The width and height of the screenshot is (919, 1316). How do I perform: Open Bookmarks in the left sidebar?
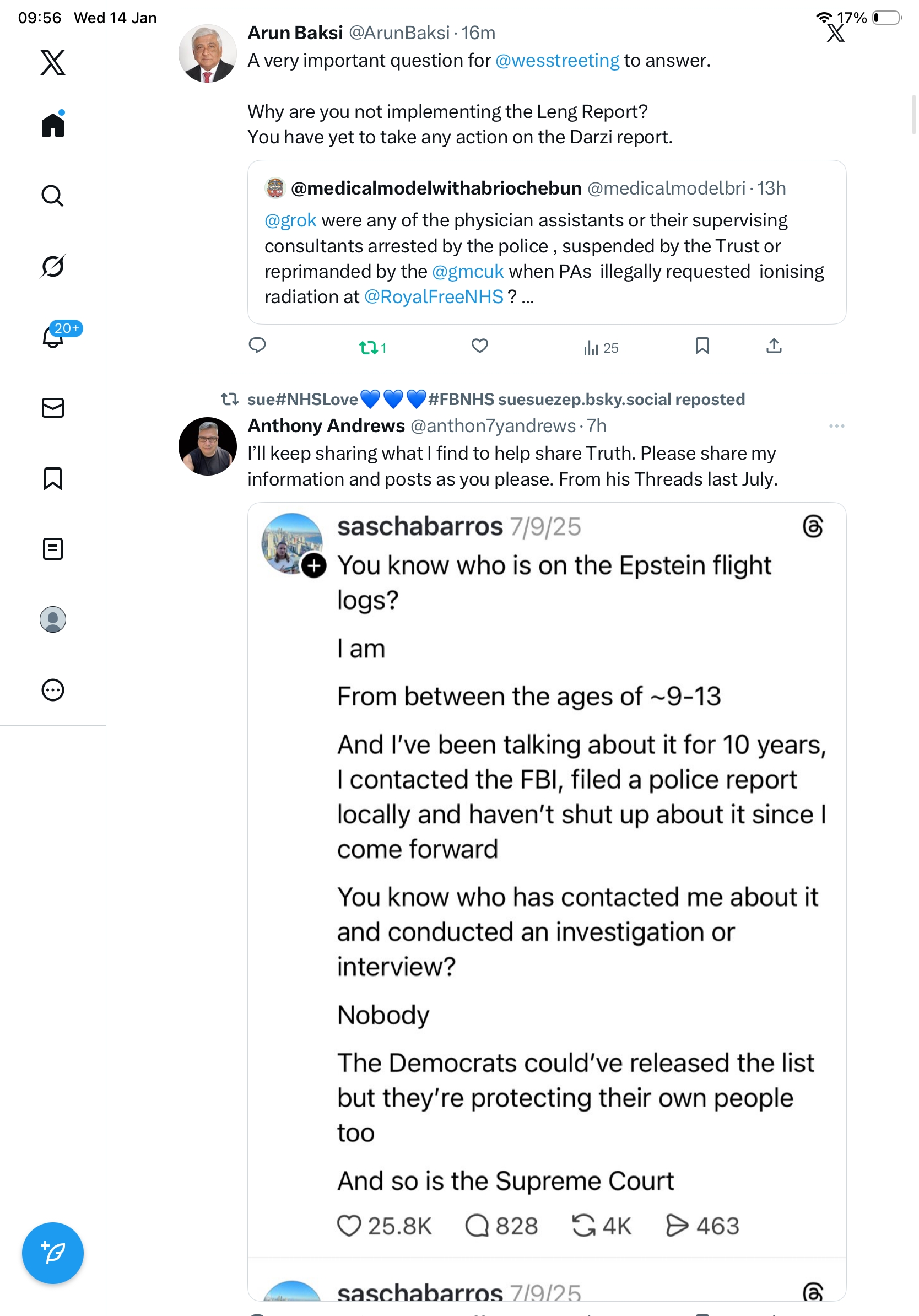point(53,478)
